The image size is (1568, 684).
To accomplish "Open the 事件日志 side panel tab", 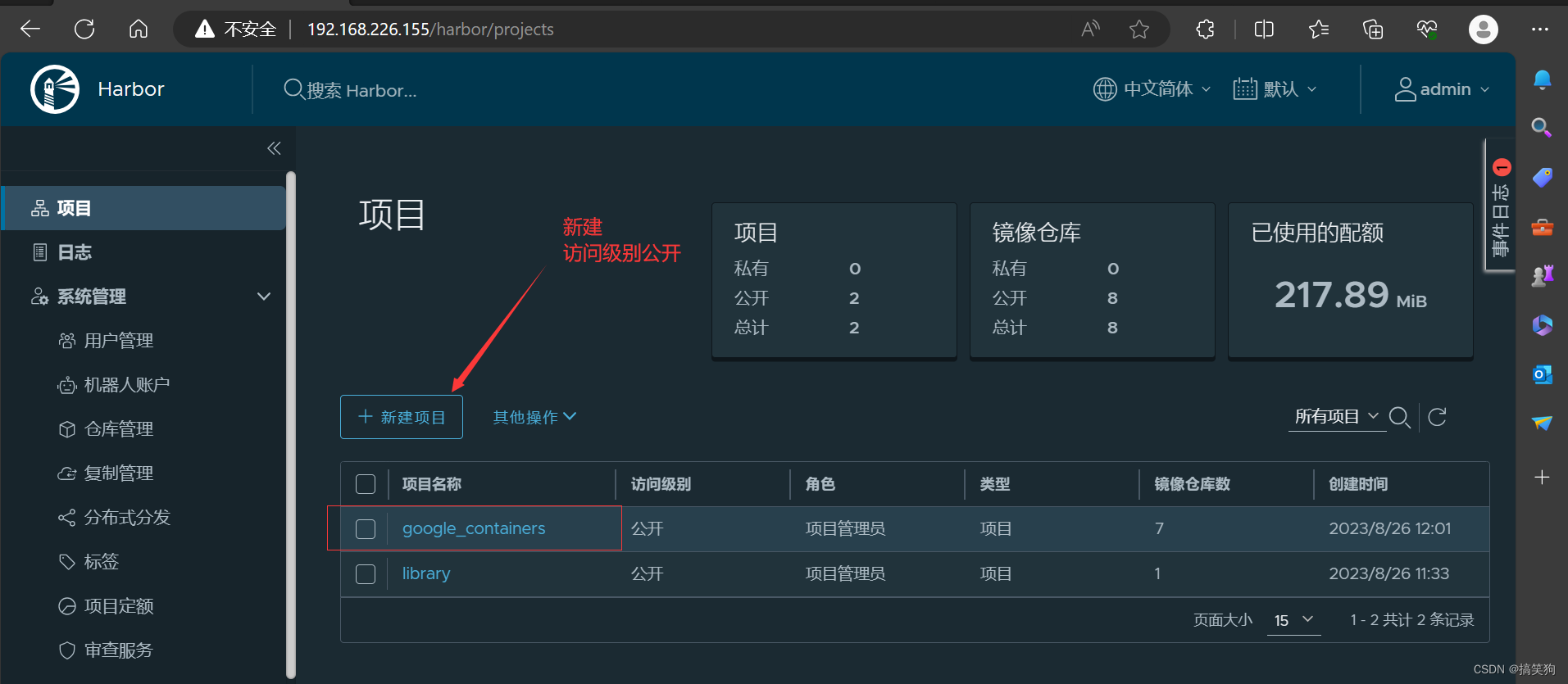I will [x=1500, y=205].
